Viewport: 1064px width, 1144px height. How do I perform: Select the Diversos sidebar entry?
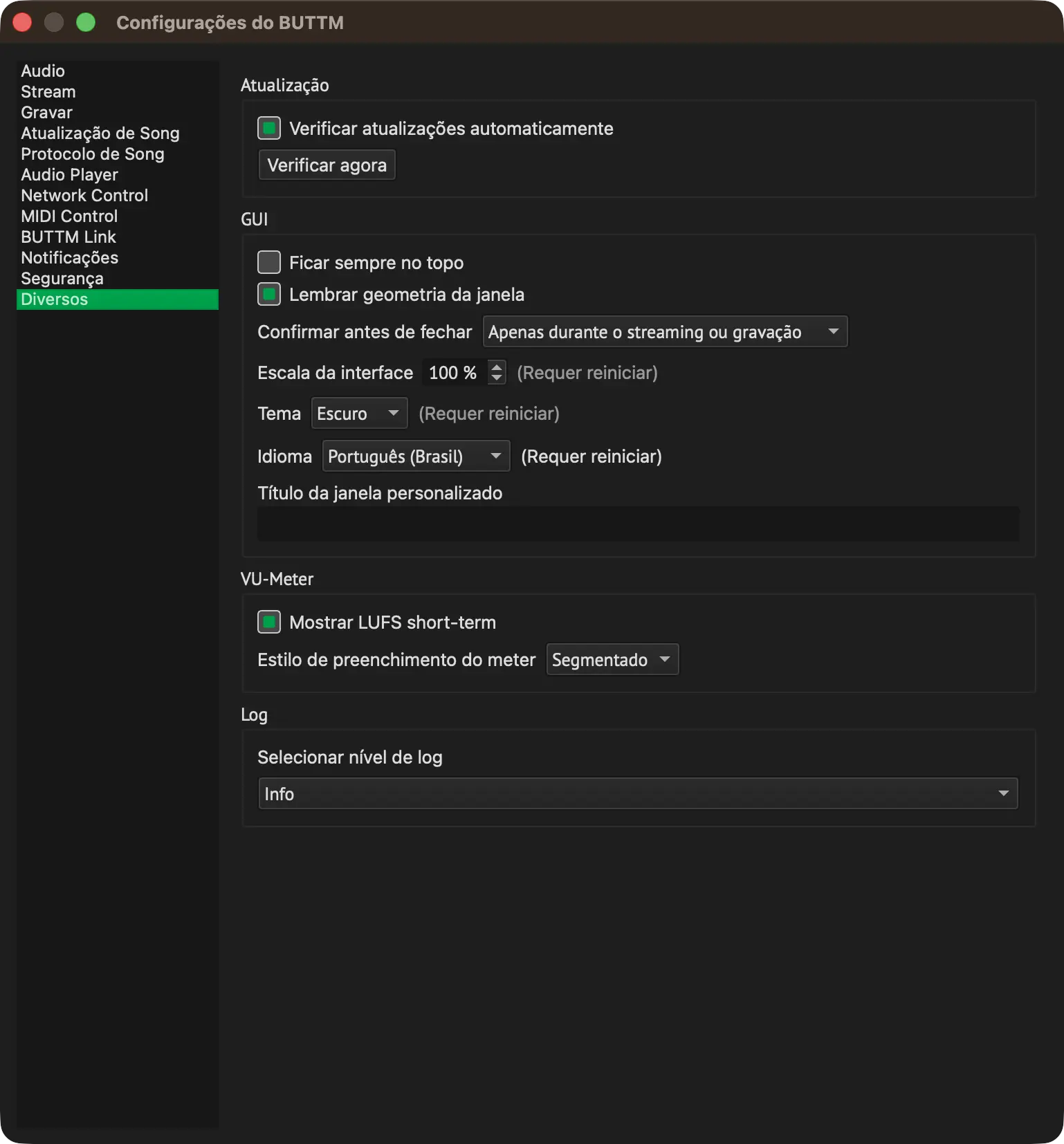[118, 299]
